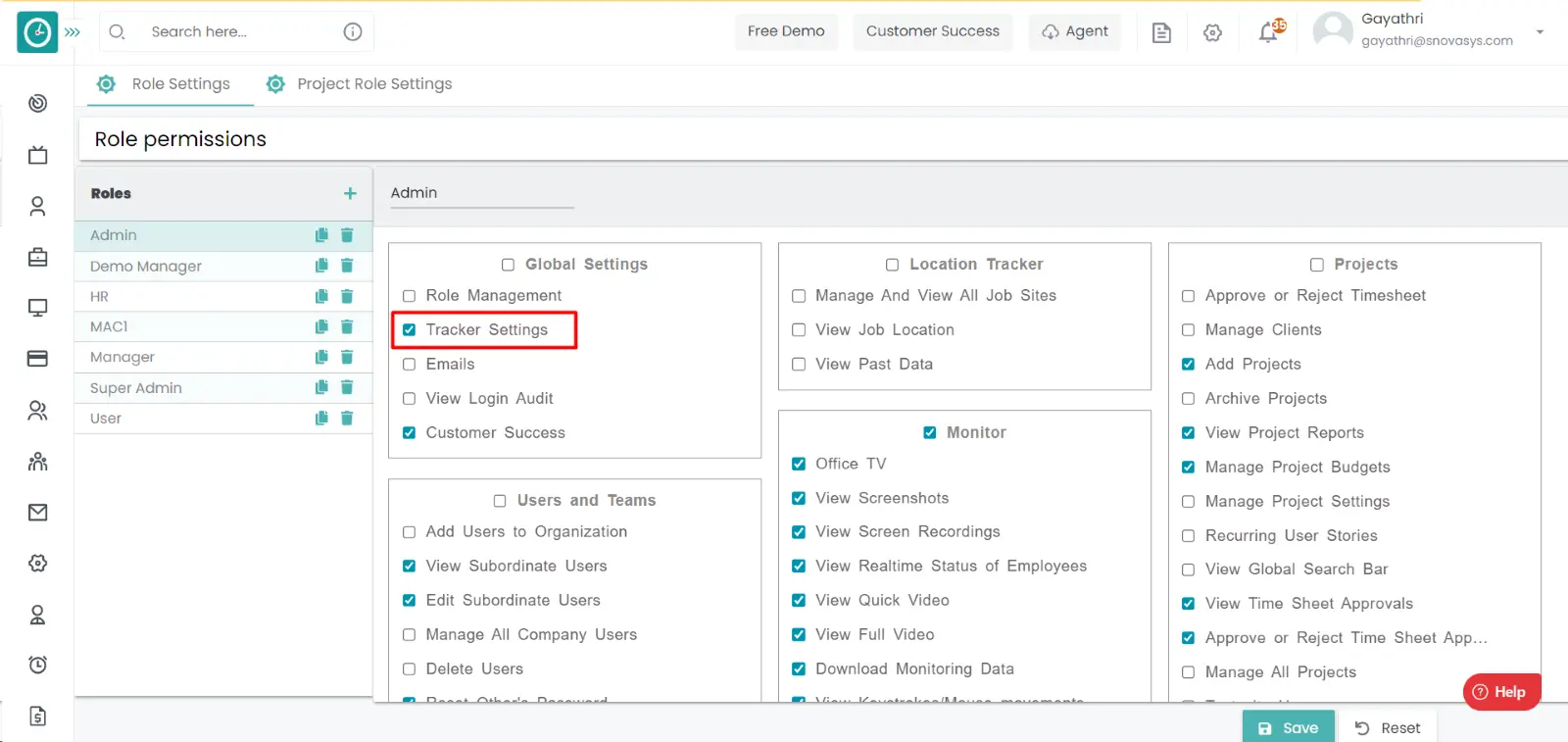Click the copy icon for Demo Manager role
This screenshot has width=1568, height=742.
tap(321, 266)
